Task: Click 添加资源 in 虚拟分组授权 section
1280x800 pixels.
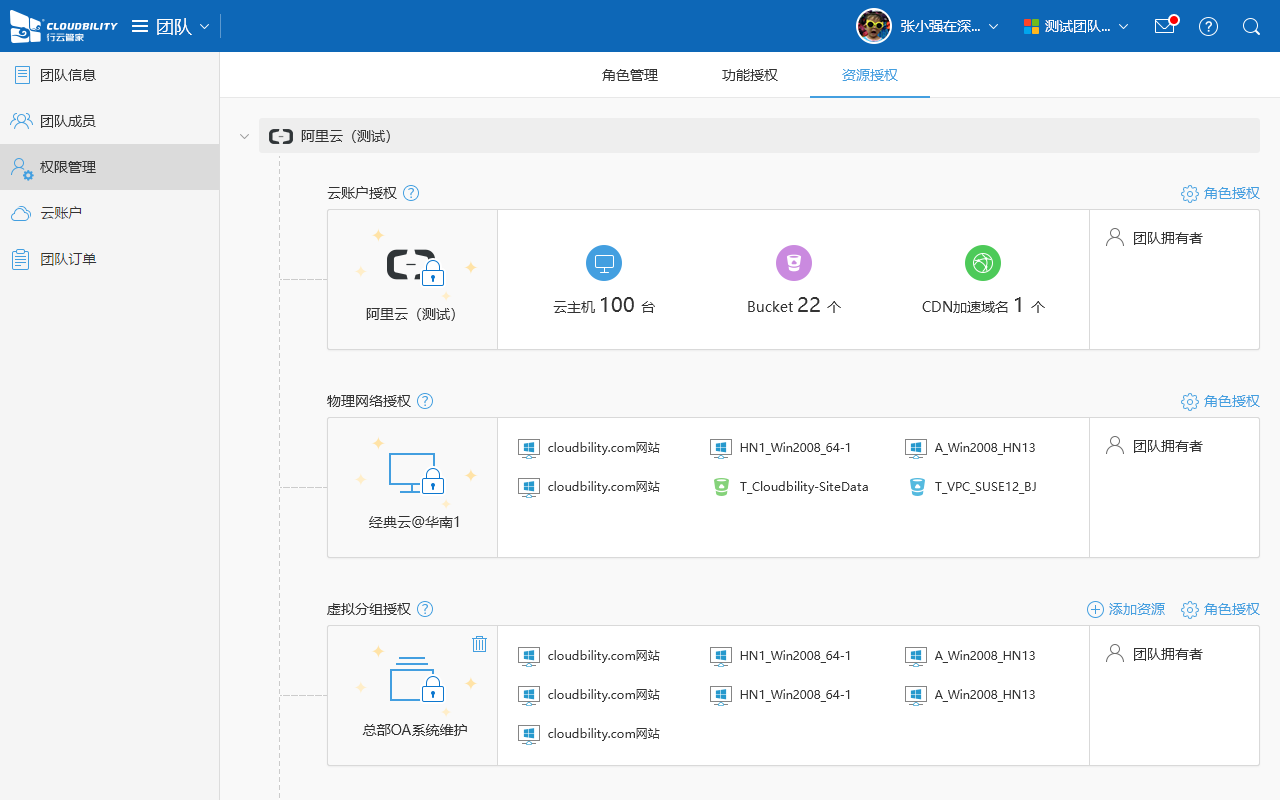Action: click(1126, 609)
